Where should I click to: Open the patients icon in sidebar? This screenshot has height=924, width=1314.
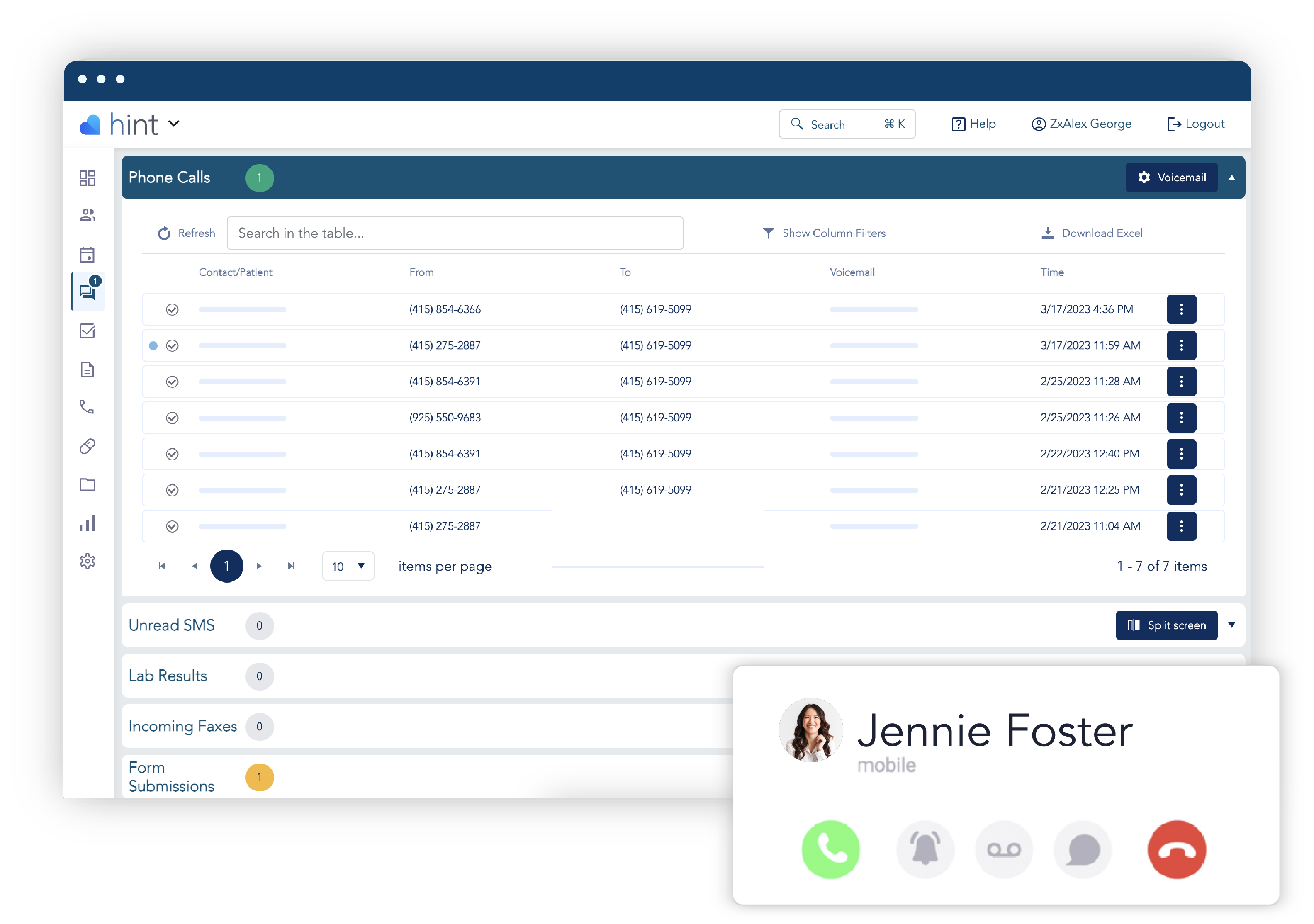coord(87,214)
